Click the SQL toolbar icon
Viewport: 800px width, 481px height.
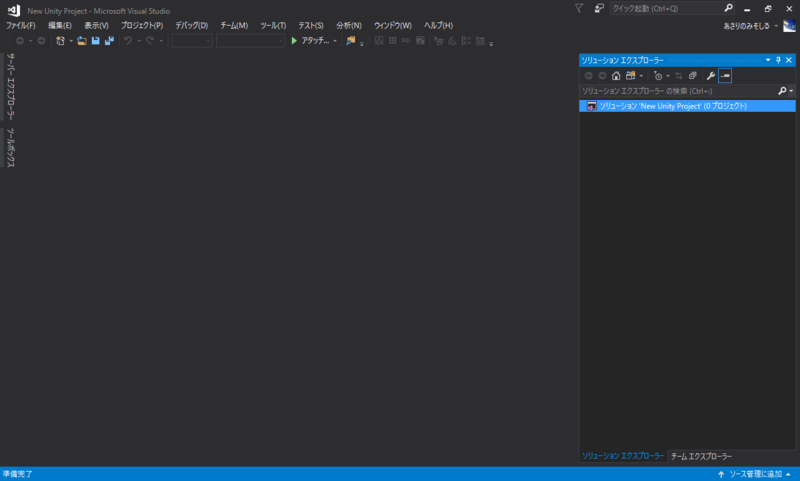click(406, 41)
